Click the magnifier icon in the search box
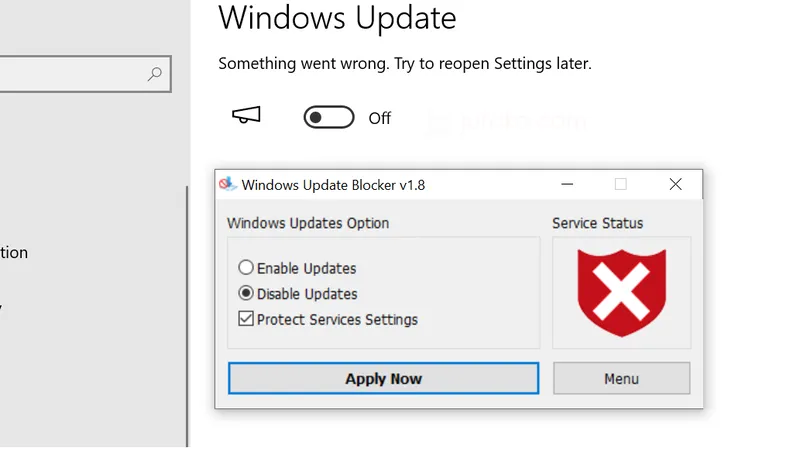This screenshot has width=800, height=465. pyautogui.click(x=155, y=74)
